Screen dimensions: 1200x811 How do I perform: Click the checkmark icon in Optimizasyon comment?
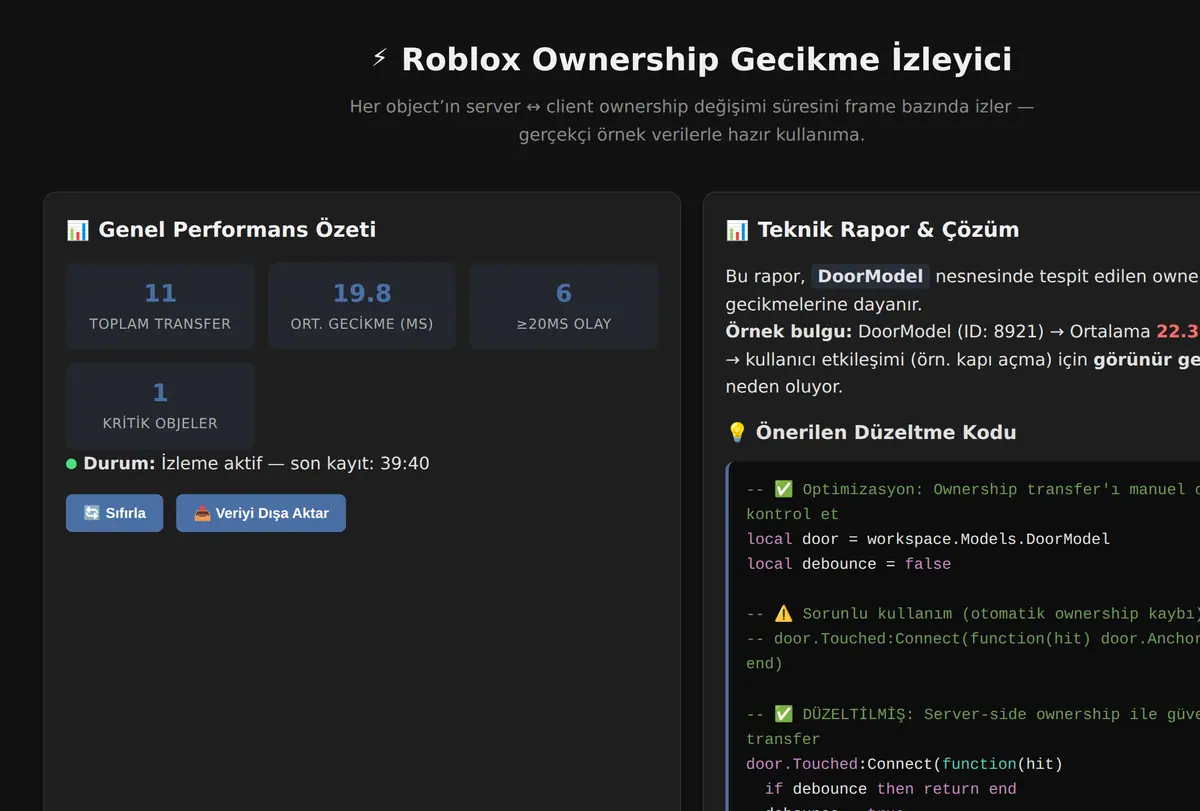[x=783, y=489]
